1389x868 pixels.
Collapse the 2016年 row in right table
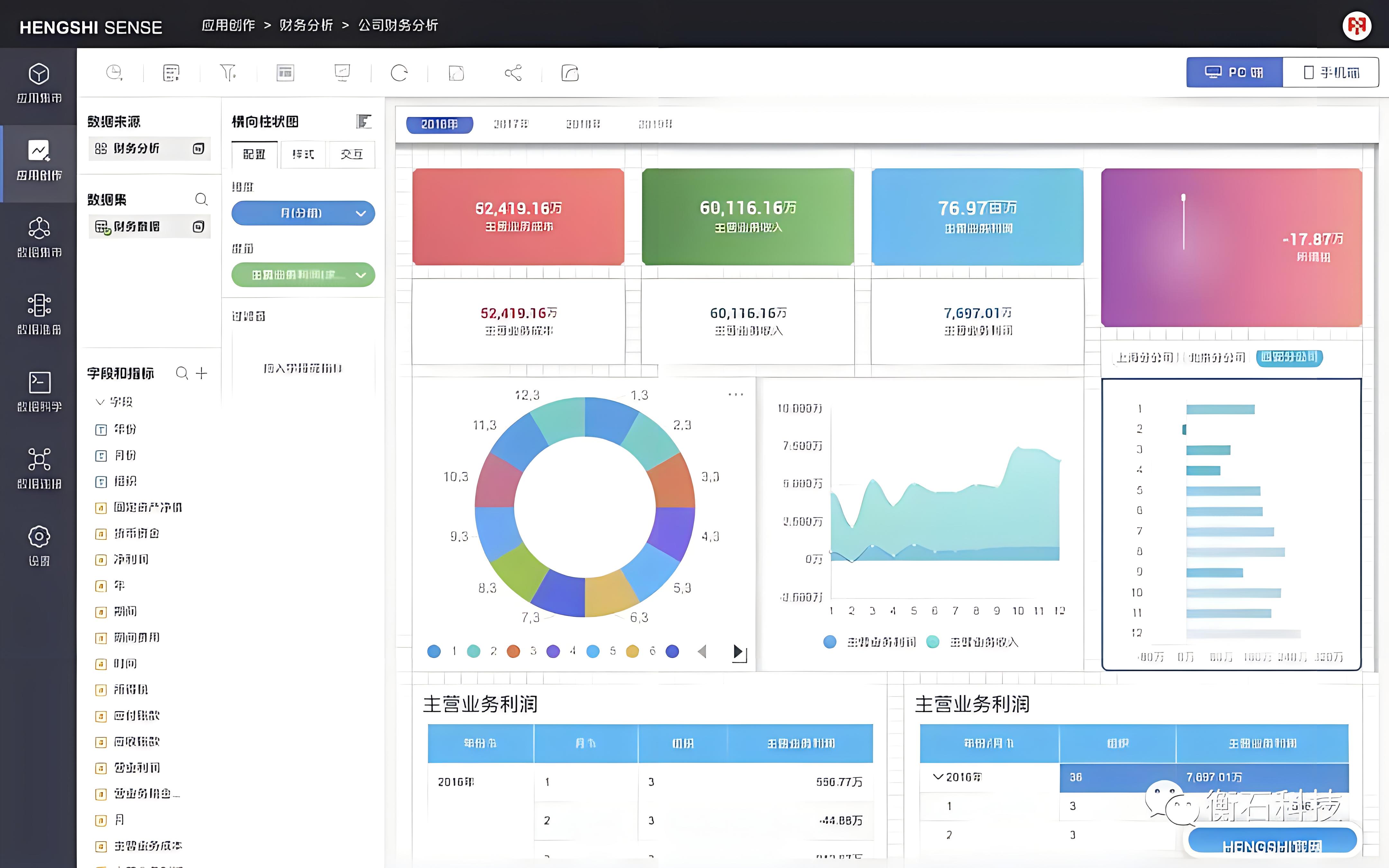coord(938,777)
